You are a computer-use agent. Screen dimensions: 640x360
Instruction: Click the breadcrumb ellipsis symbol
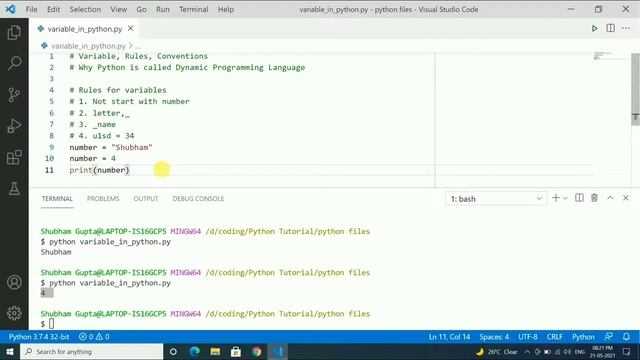coord(138,46)
